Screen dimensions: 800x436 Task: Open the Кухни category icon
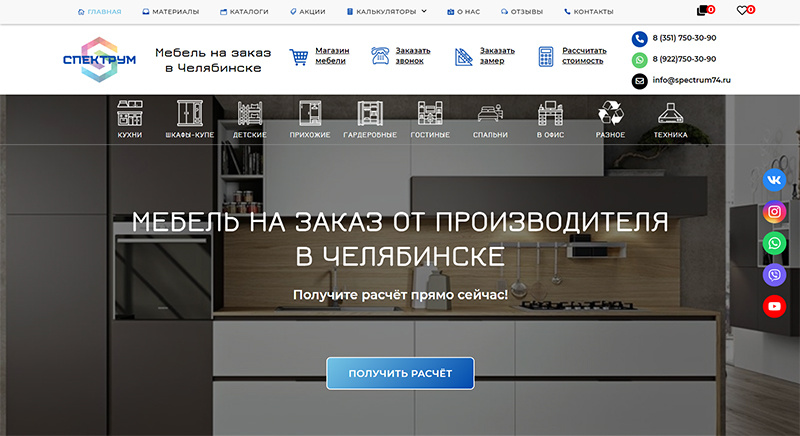coord(130,113)
